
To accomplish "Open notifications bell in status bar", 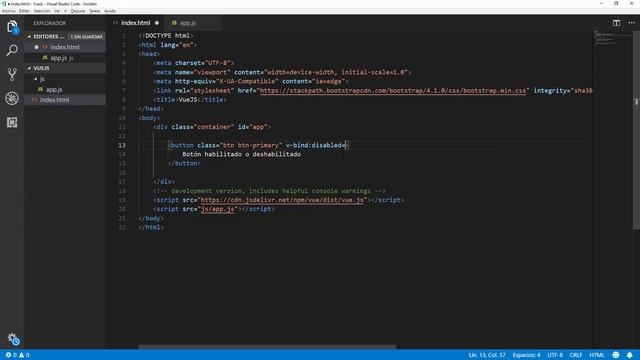I will 629,355.
